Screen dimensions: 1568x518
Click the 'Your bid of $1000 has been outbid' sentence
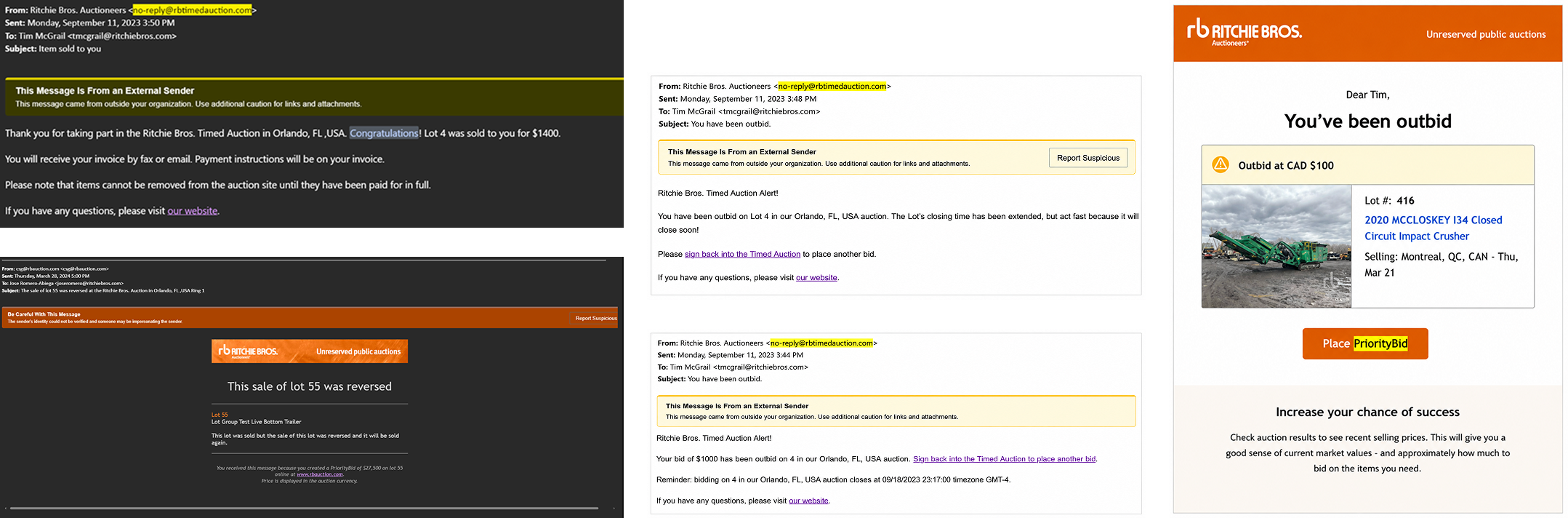click(x=784, y=459)
